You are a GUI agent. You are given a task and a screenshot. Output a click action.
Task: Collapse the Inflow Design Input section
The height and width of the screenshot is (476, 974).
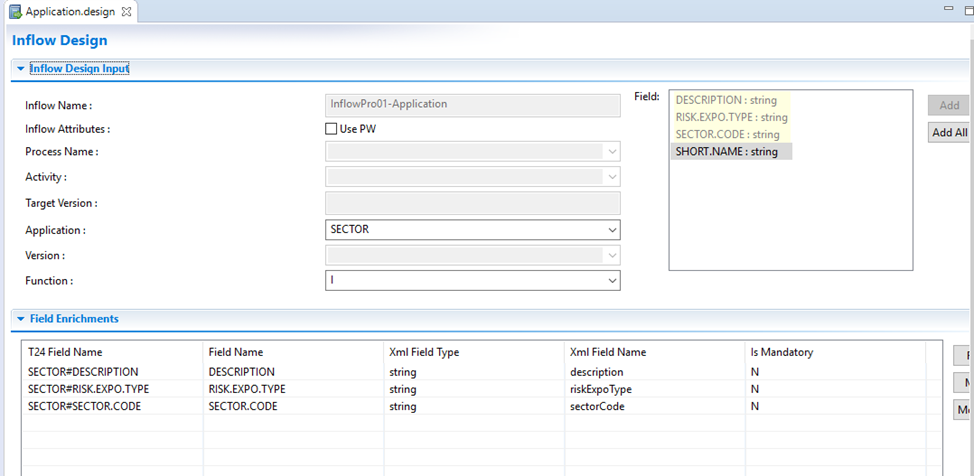click(x=20, y=69)
